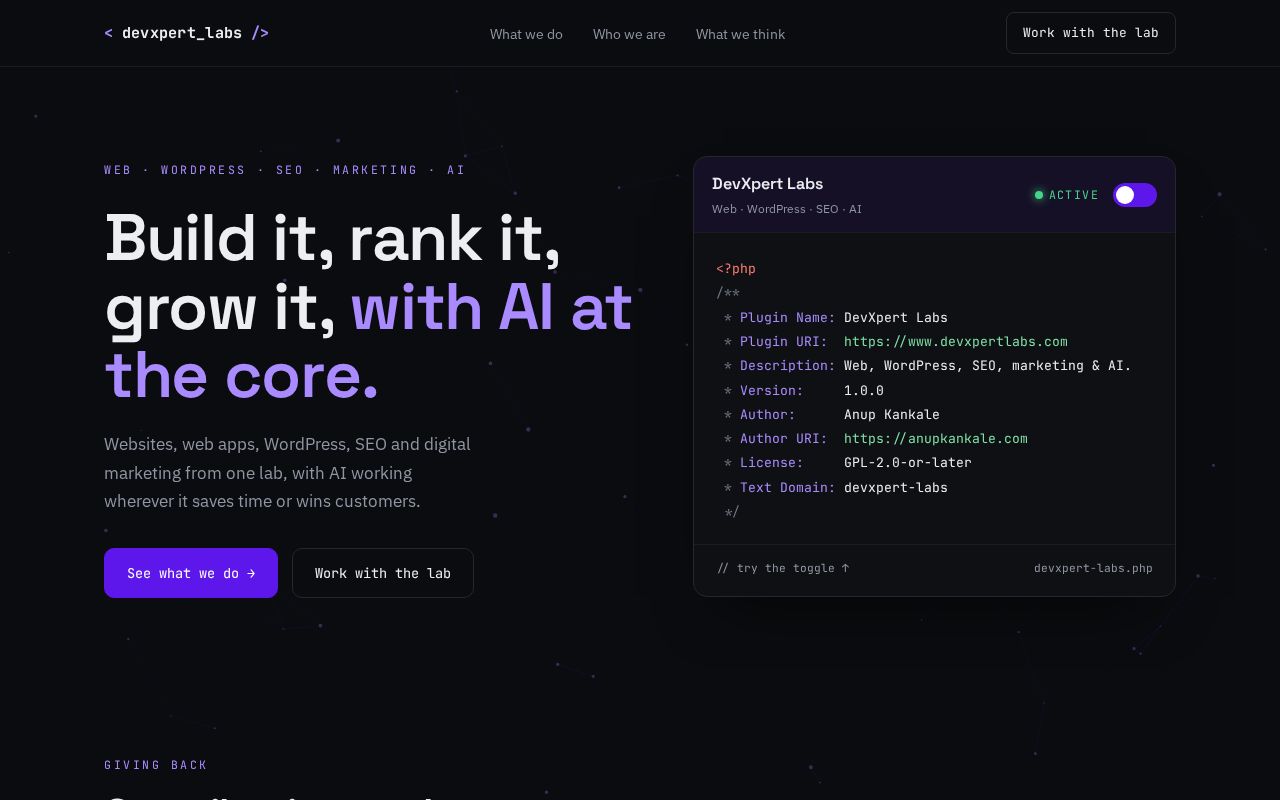This screenshot has height=800, width=1280.
Task: Open the What we do menu item
Action: (x=526, y=34)
